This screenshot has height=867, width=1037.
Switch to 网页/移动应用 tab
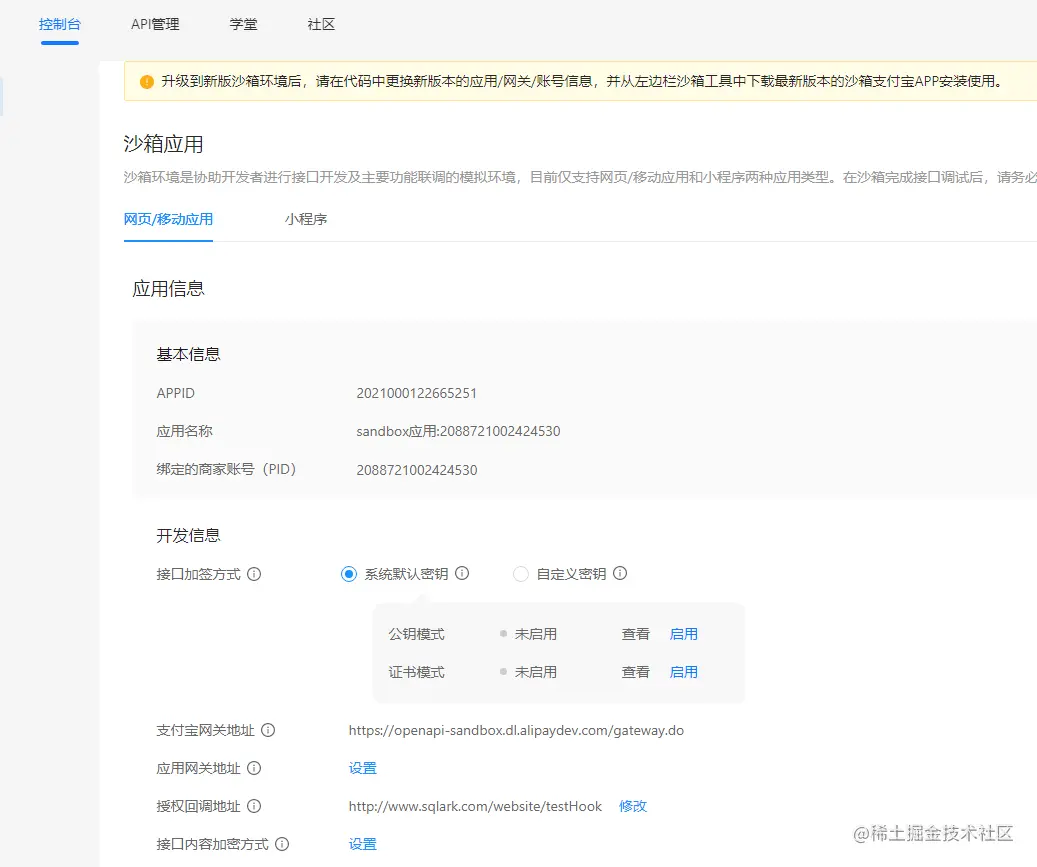click(168, 219)
